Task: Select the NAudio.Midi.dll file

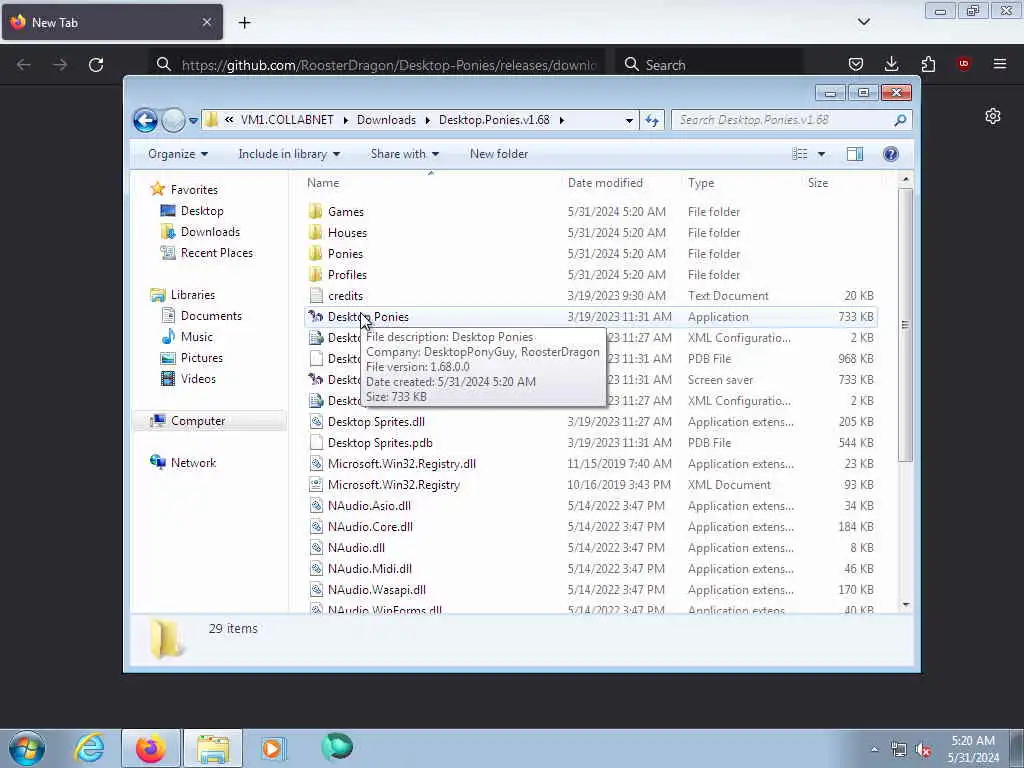Action: pyautogui.click(x=370, y=569)
